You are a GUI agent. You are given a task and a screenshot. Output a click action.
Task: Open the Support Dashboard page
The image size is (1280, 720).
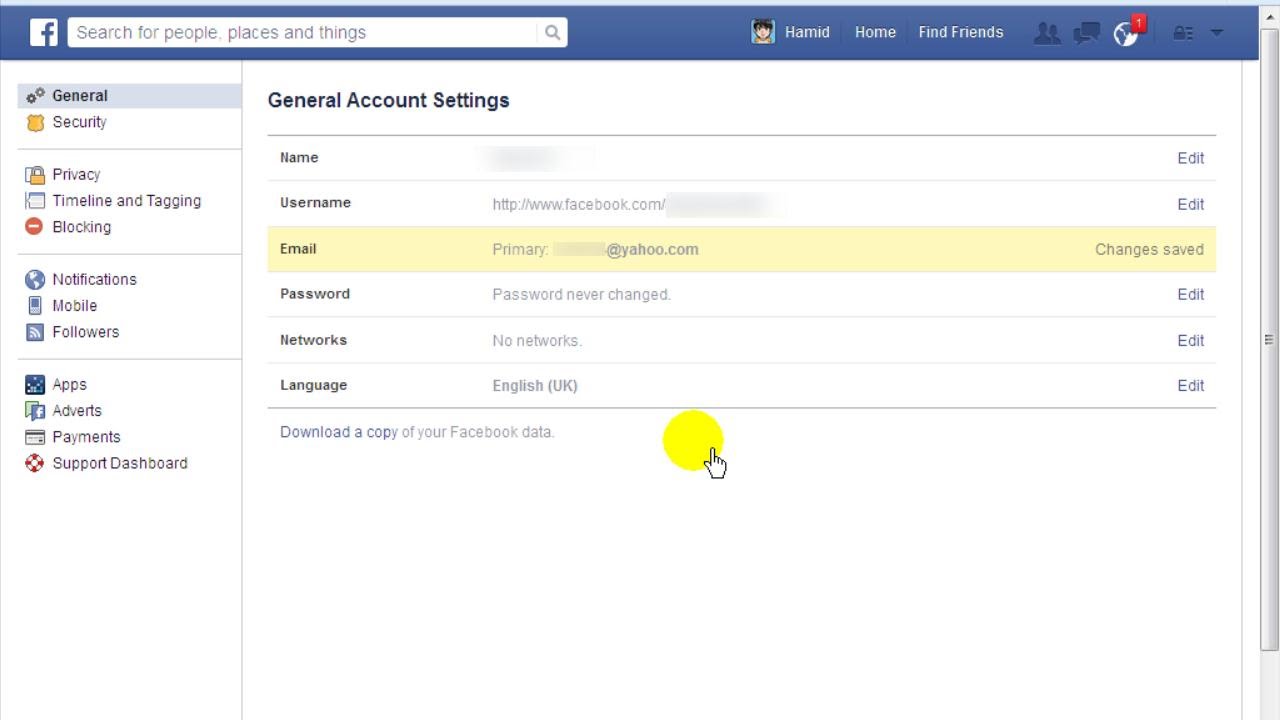pos(119,463)
